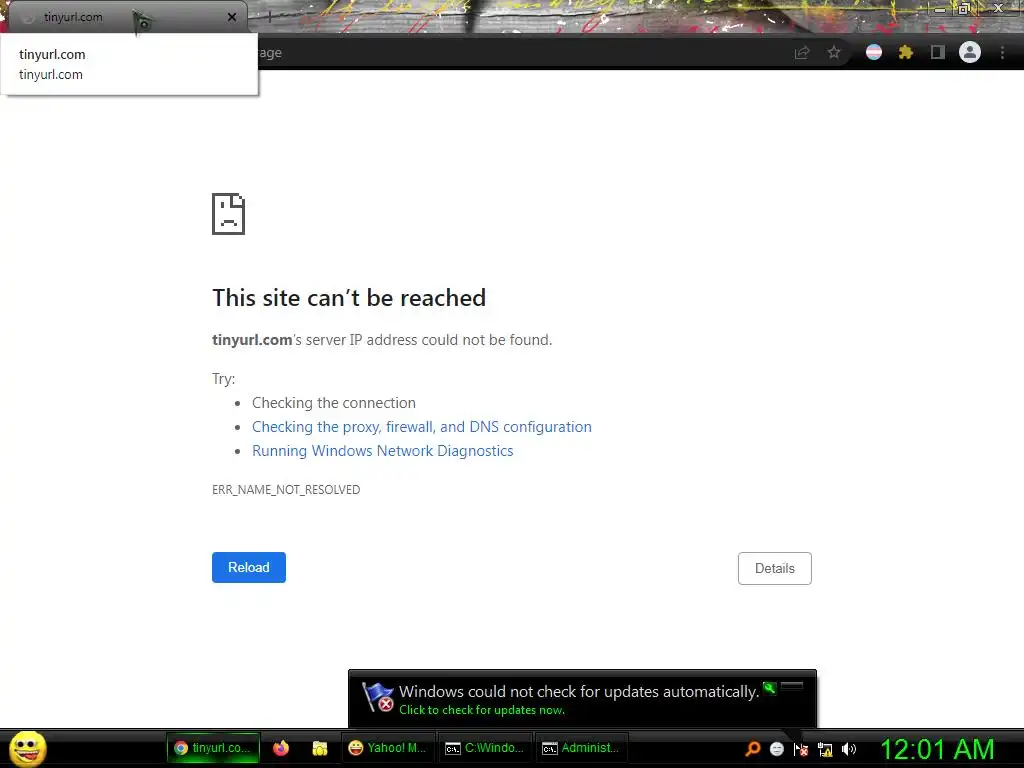
Task: Open the volume speaker tray icon
Action: pos(849,749)
